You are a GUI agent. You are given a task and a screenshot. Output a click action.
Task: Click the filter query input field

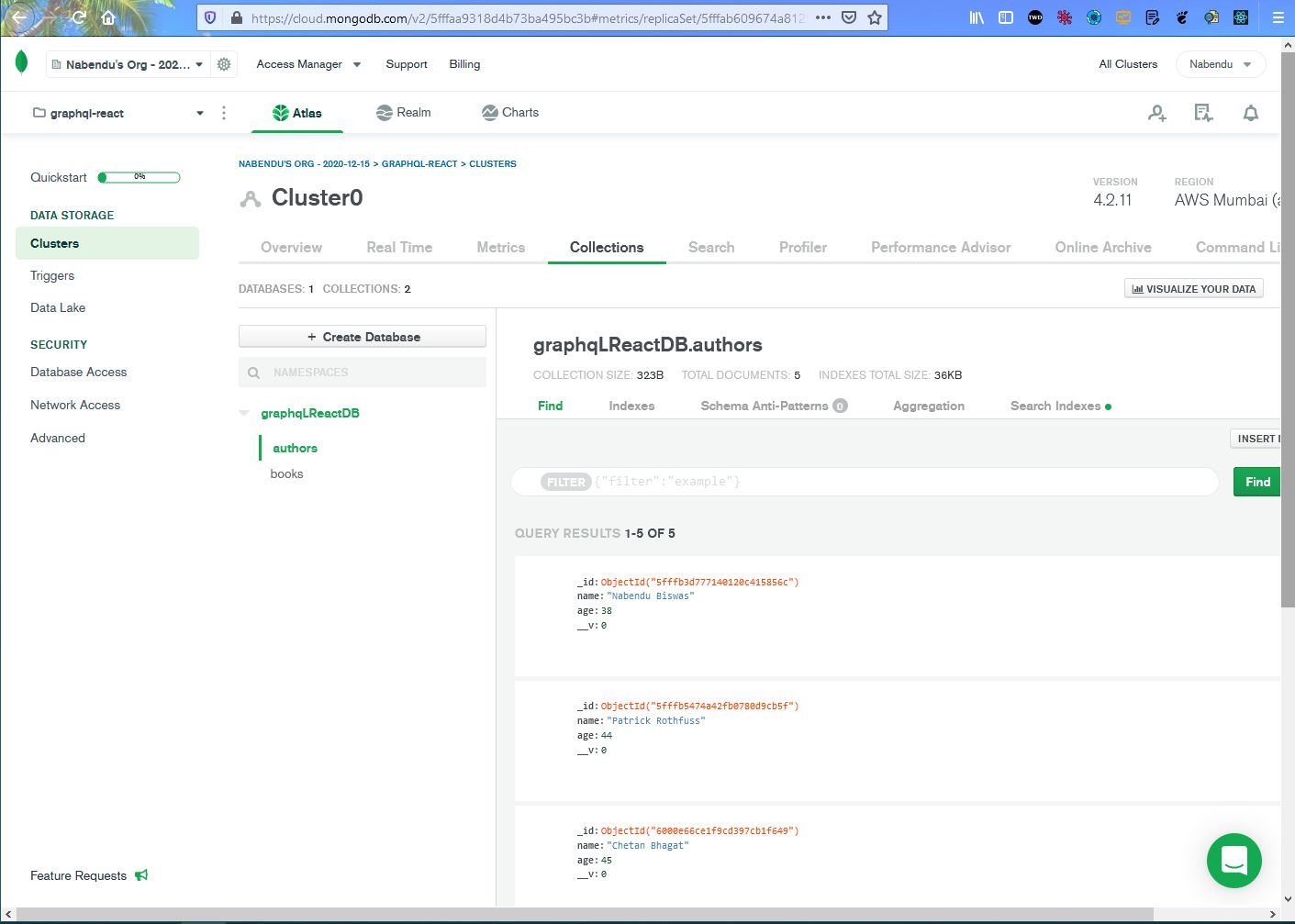click(x=865, y=482)
